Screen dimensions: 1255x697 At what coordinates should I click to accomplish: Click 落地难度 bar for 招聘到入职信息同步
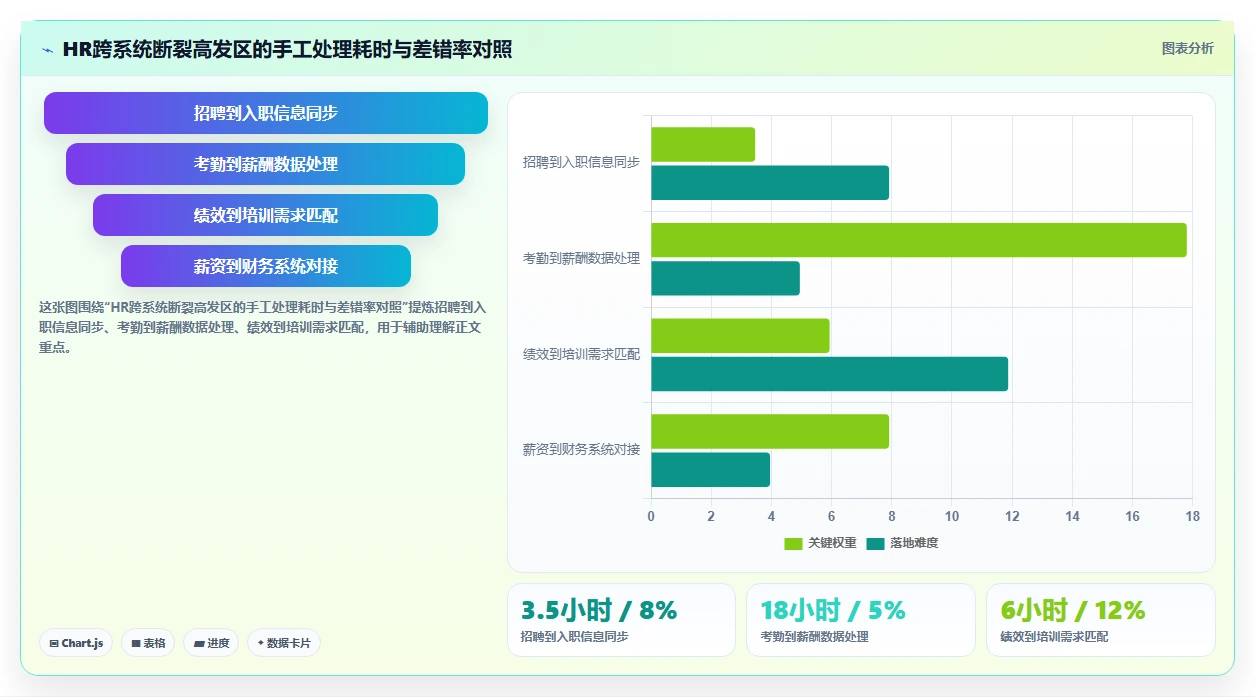point(770,183)
